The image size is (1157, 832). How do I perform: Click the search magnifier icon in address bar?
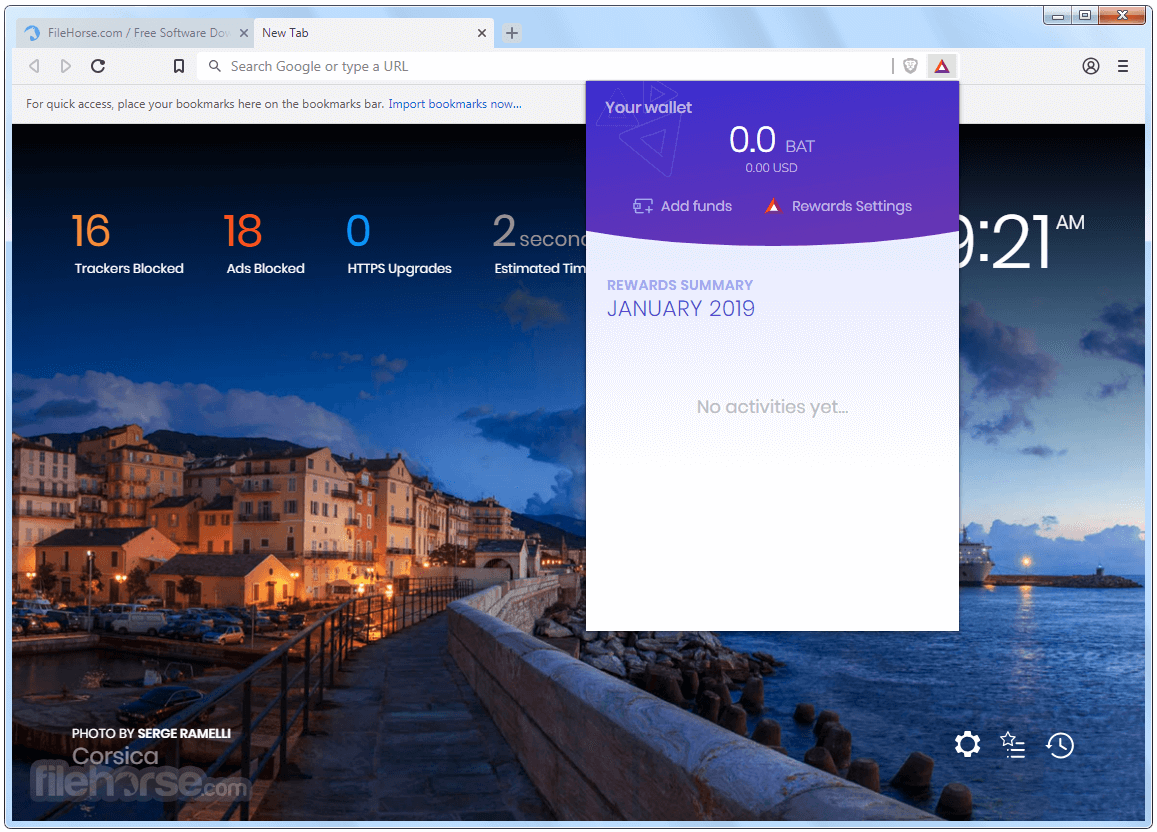click(x=215, y=66)
